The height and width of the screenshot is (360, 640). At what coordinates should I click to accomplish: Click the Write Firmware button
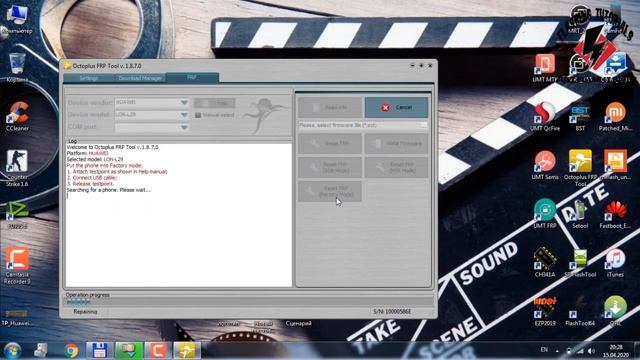(x=396, y=144)
